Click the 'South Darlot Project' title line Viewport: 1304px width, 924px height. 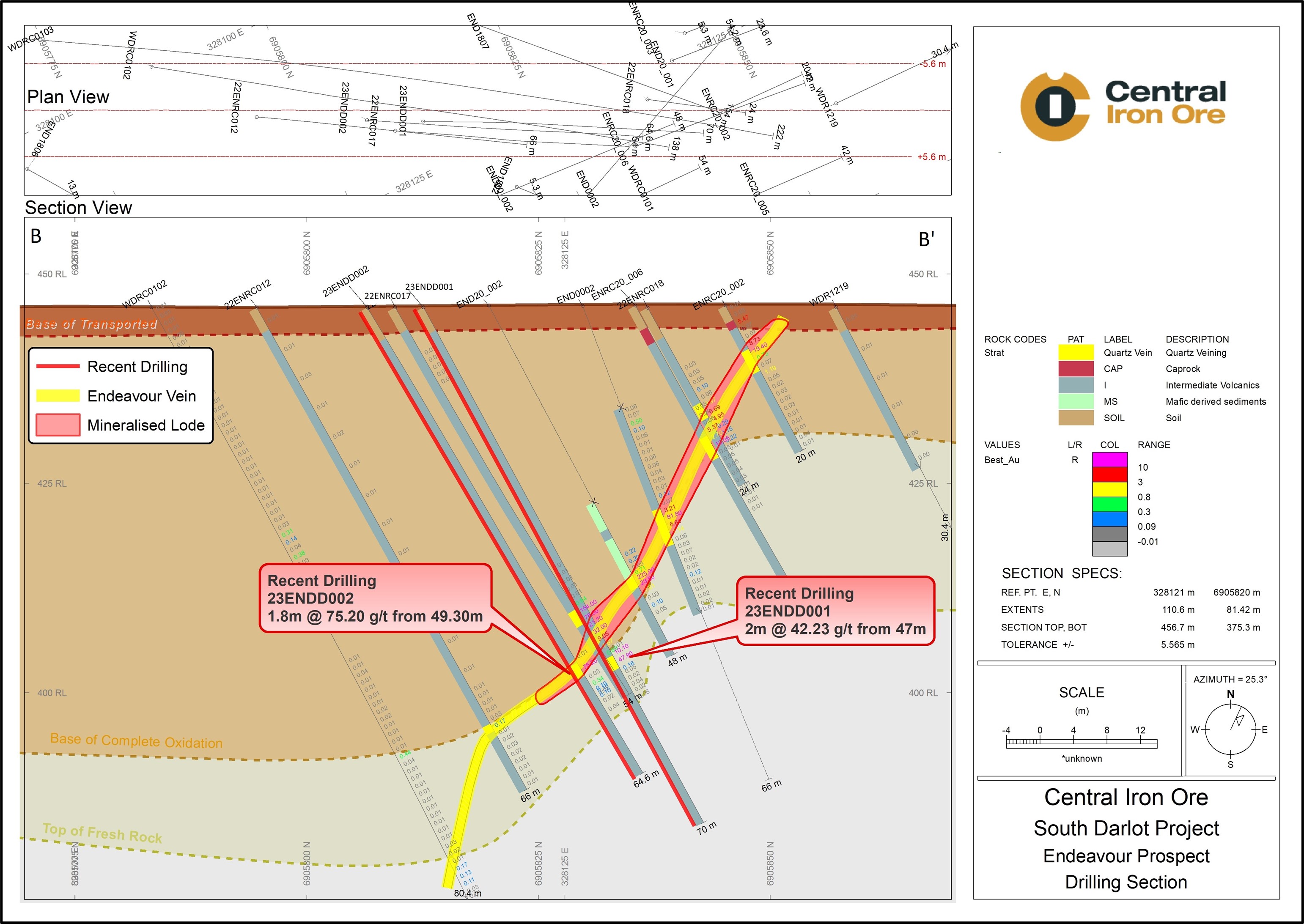(x=1126, y=828)
